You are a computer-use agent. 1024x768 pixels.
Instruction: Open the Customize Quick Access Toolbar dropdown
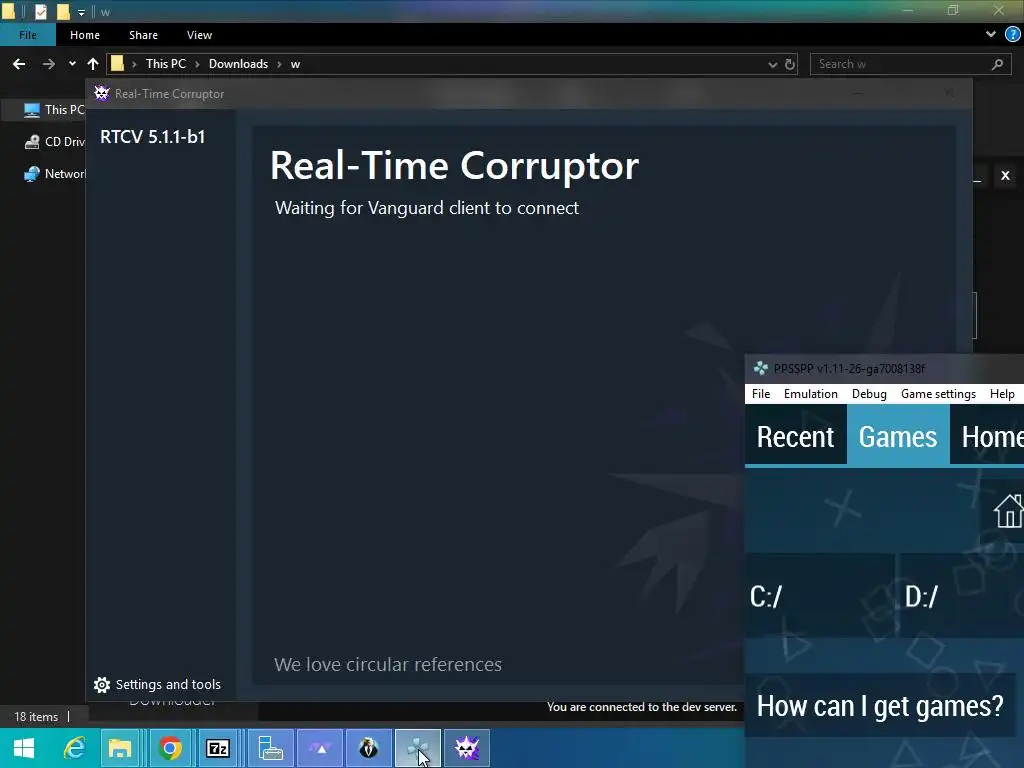coord(81,12)
